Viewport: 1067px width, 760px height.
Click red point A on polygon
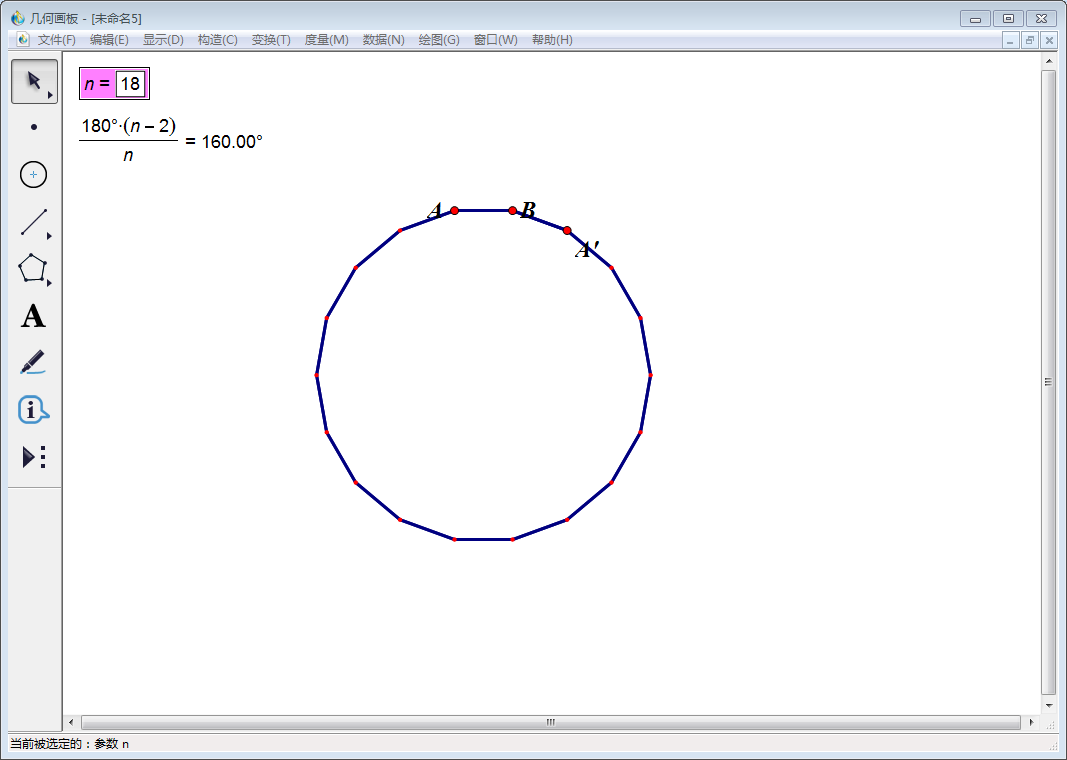tap(454, 210)
